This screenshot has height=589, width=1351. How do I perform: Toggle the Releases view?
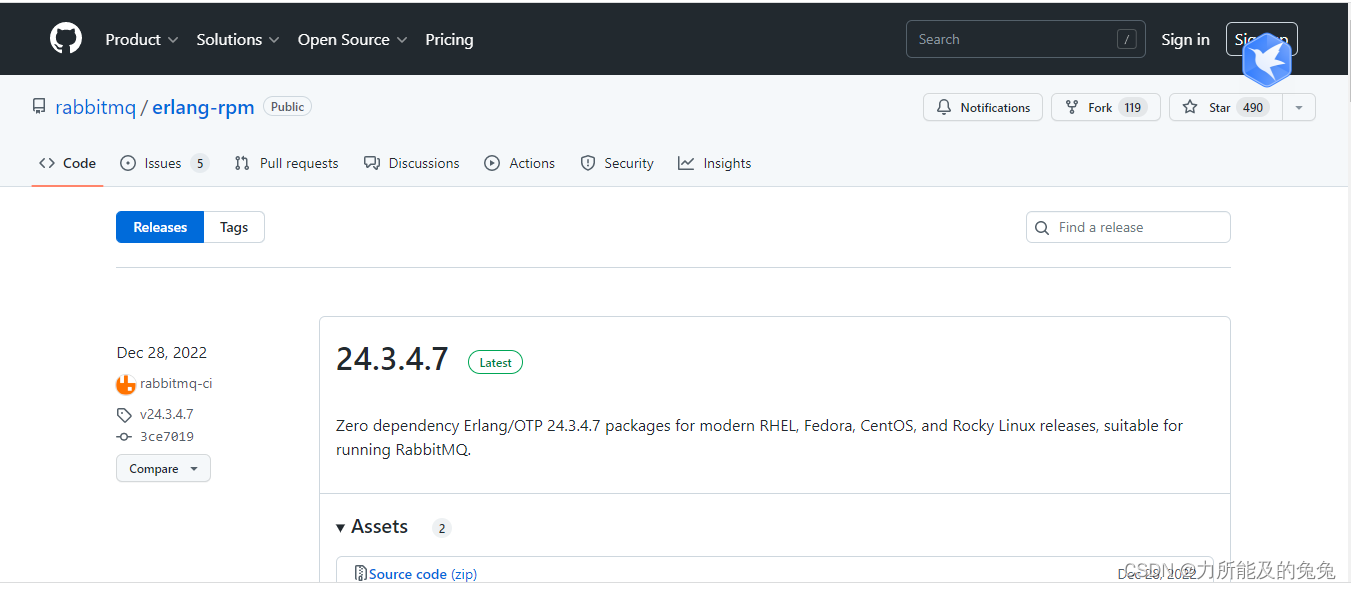[159, 227]
